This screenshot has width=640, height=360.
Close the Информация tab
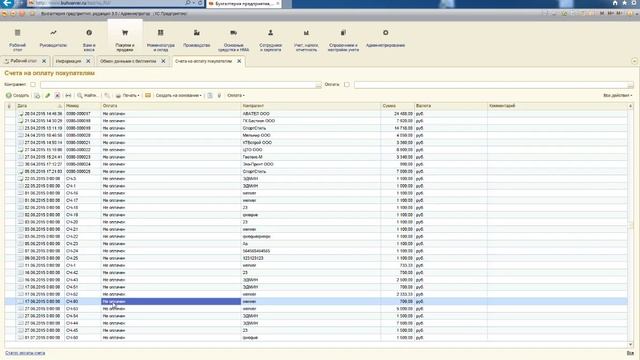click(88, 61)
